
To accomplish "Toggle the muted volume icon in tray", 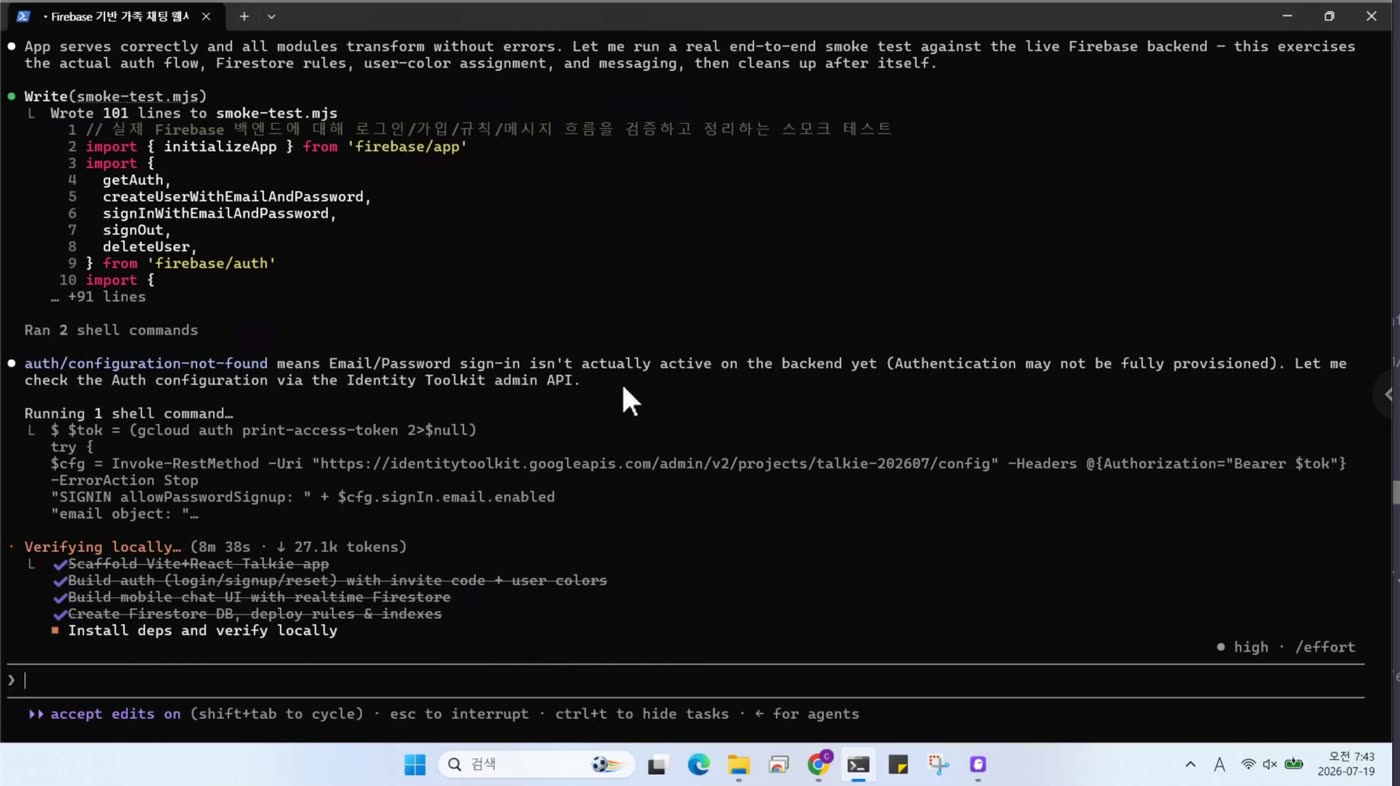I will [x=1270, y=765].
